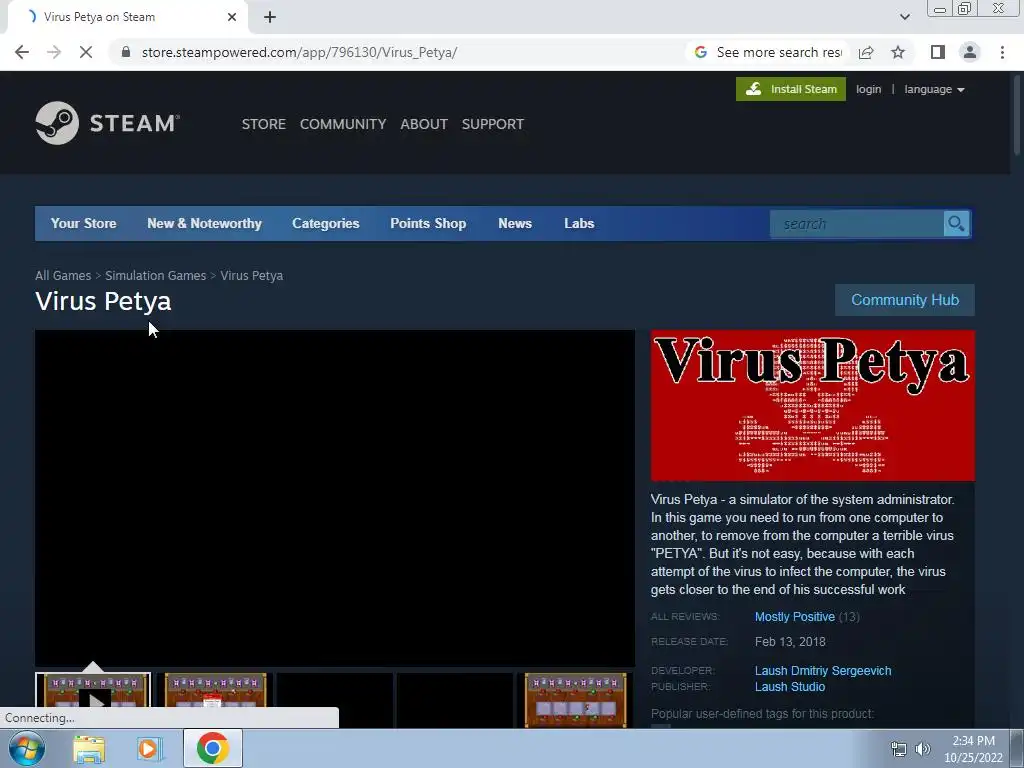The height and width of the screenshot is (768, 1024).
Task: Stop page loading with X button
Action: (x=86, y=52)
